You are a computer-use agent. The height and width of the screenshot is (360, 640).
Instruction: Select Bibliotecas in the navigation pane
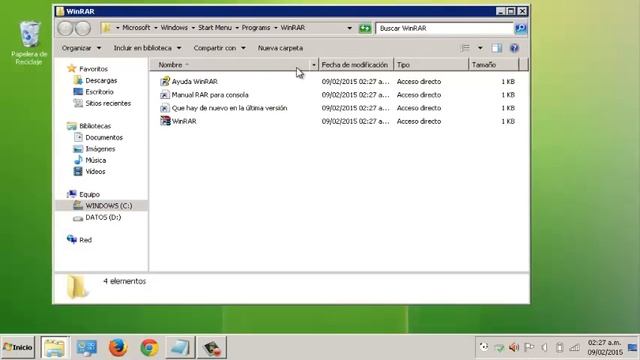pos(95,126)
